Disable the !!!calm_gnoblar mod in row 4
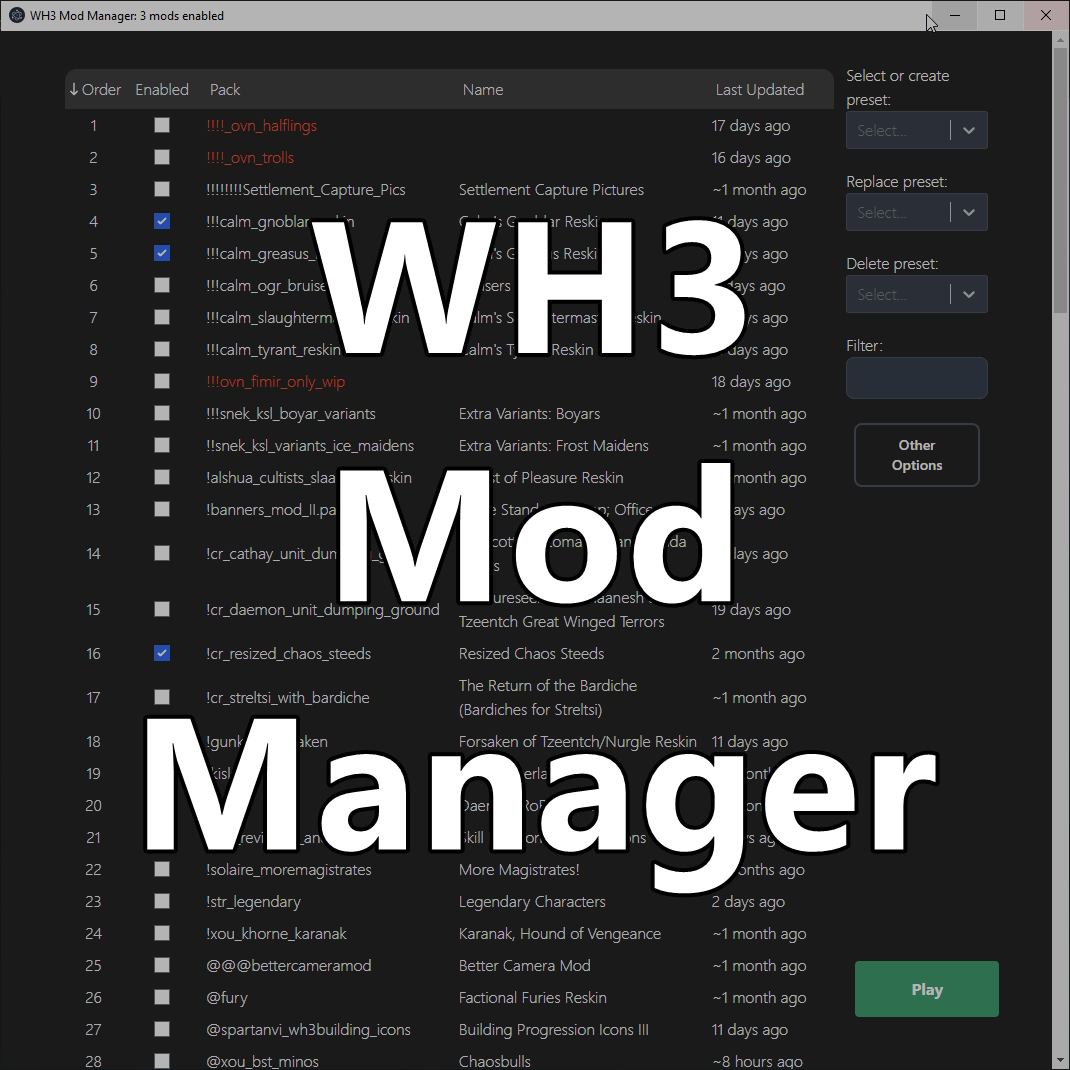This screenshot has width=1070, height=1070. [162, 221]
